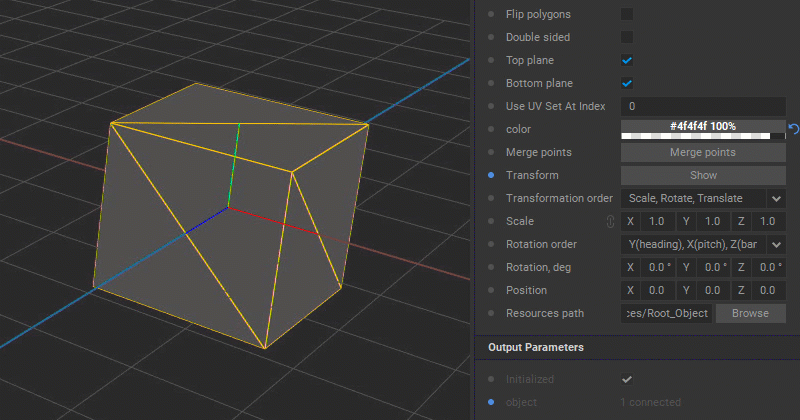This screenshot has height=420, width=800.
Task: Click the color reset arrow icon
Action: pyautogui.click(x=793, y=129)
